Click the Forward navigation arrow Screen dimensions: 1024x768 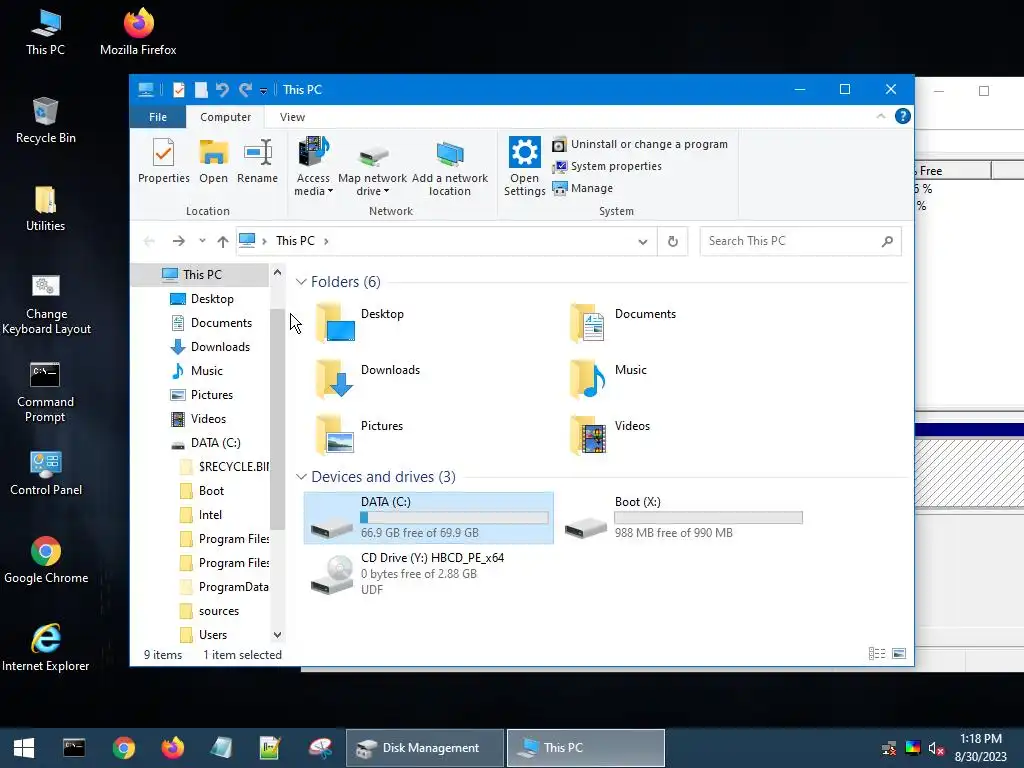tap(178, 241)
